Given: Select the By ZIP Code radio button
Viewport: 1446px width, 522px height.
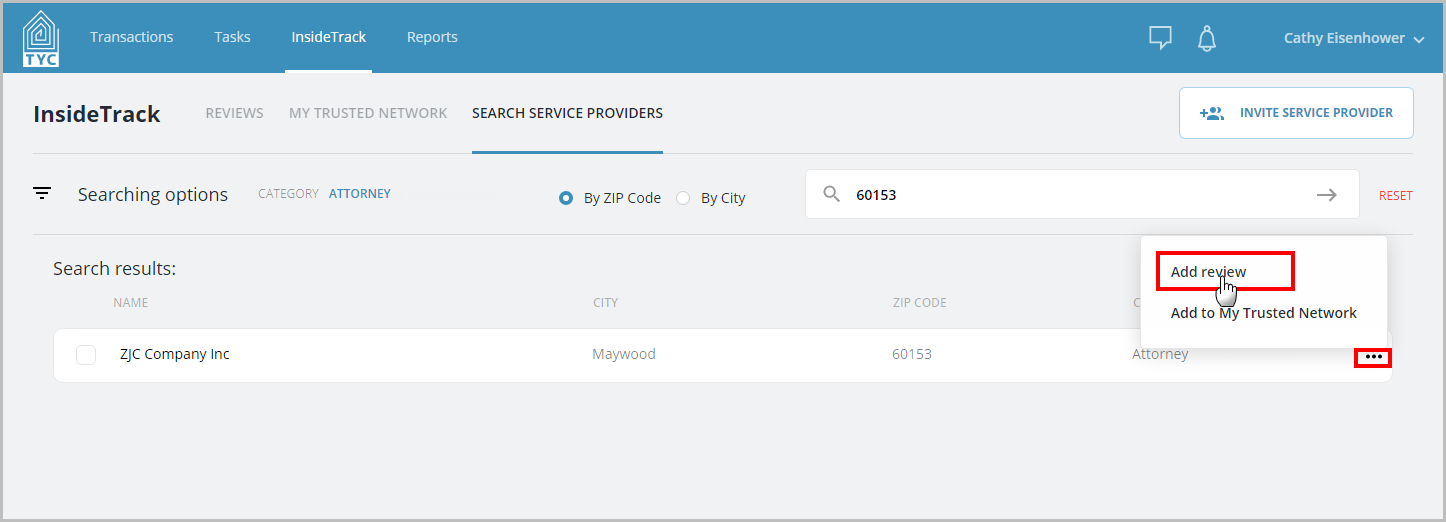Looking at the screenshot, I should [x=566, y=198].
